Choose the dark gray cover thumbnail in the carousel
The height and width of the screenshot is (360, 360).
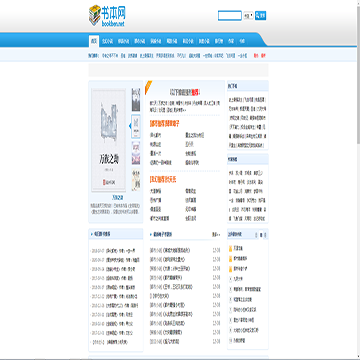click(x=136, y=100)
